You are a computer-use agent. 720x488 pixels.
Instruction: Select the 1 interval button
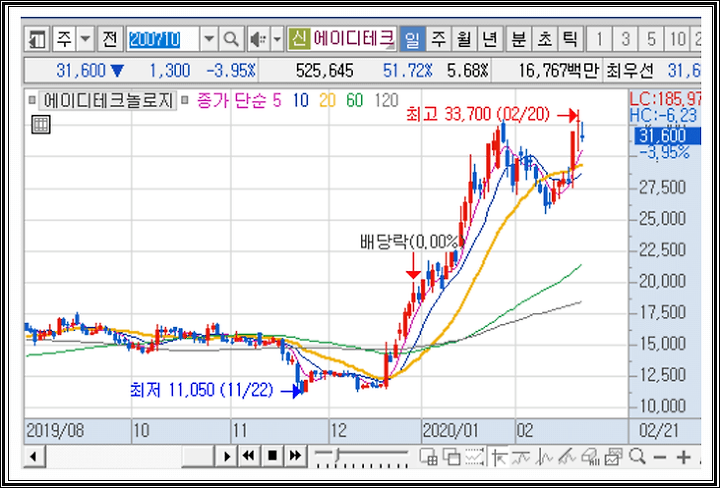599,40
